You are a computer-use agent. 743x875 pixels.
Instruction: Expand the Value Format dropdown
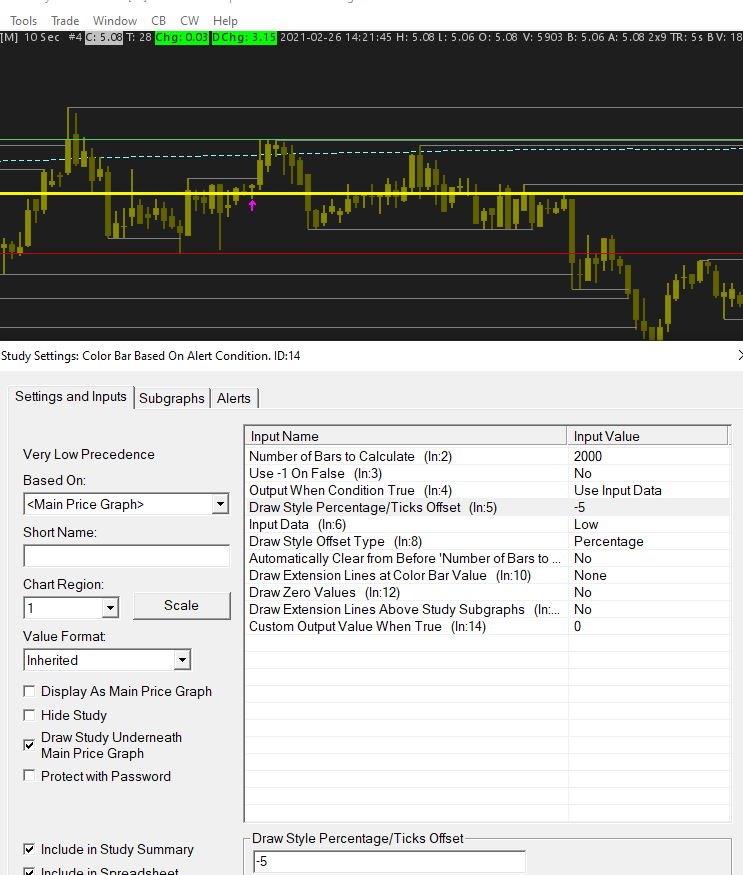182,660
